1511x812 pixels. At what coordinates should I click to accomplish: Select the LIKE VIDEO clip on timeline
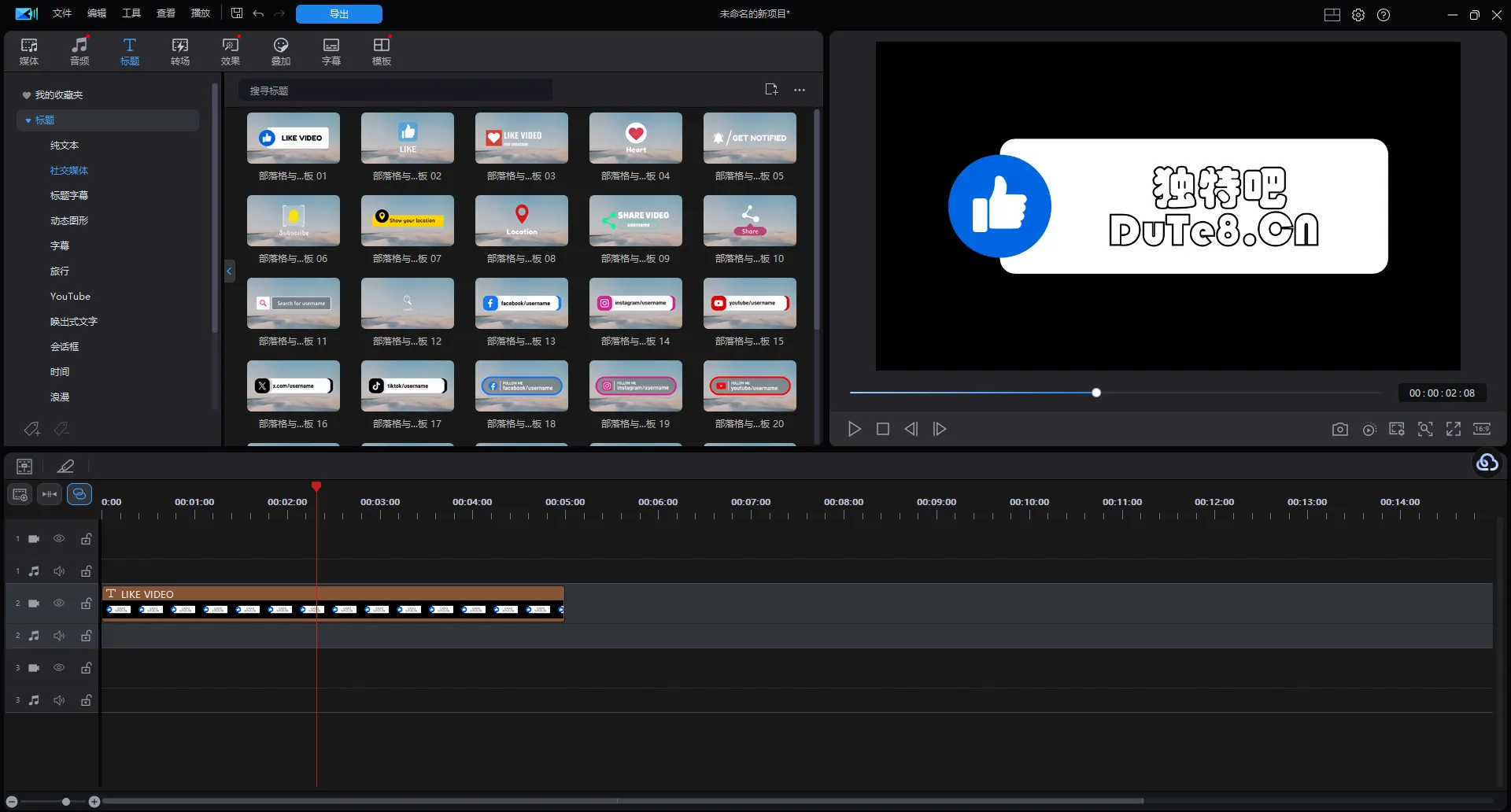(x=333, y=603)
